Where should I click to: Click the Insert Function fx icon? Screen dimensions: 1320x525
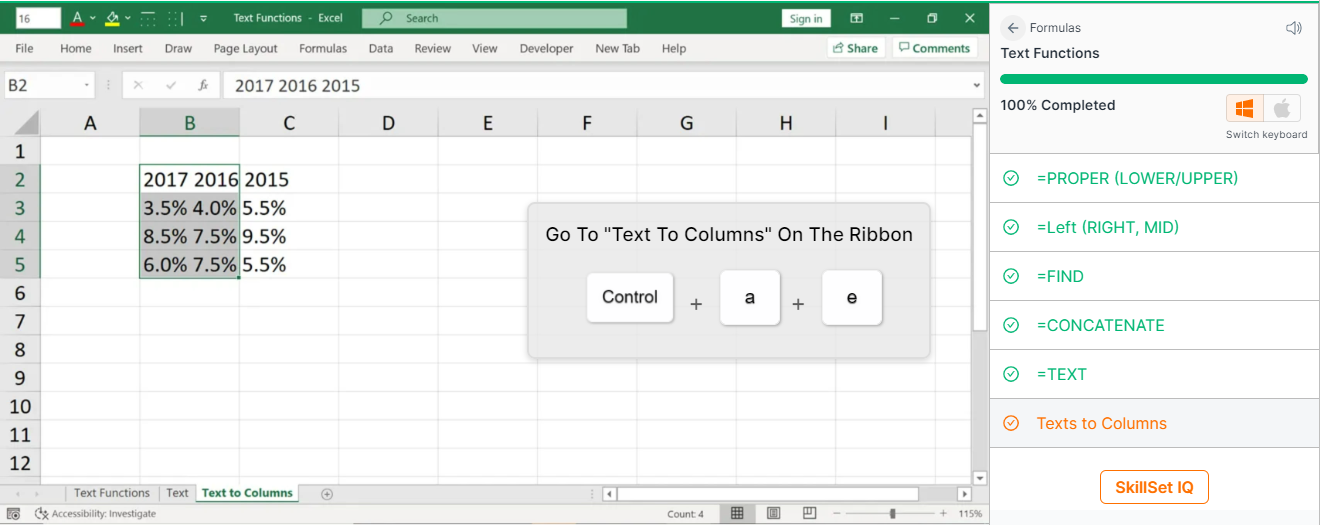click(x=203, y=86)
